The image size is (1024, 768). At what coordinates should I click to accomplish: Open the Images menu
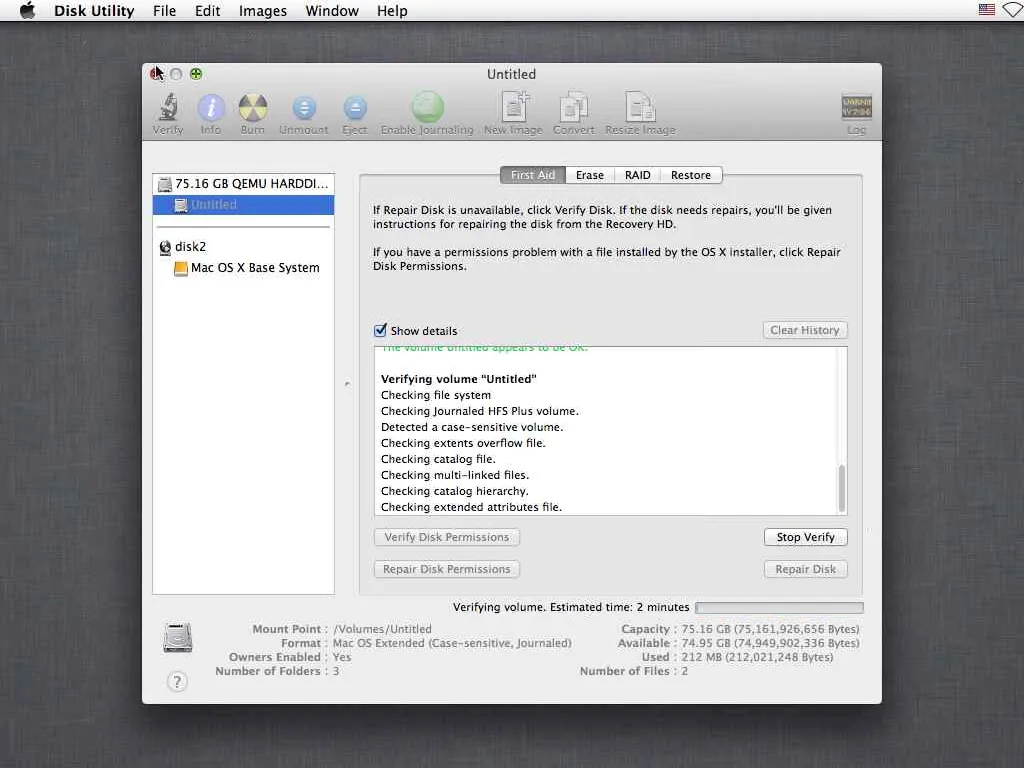click(263, 11)
